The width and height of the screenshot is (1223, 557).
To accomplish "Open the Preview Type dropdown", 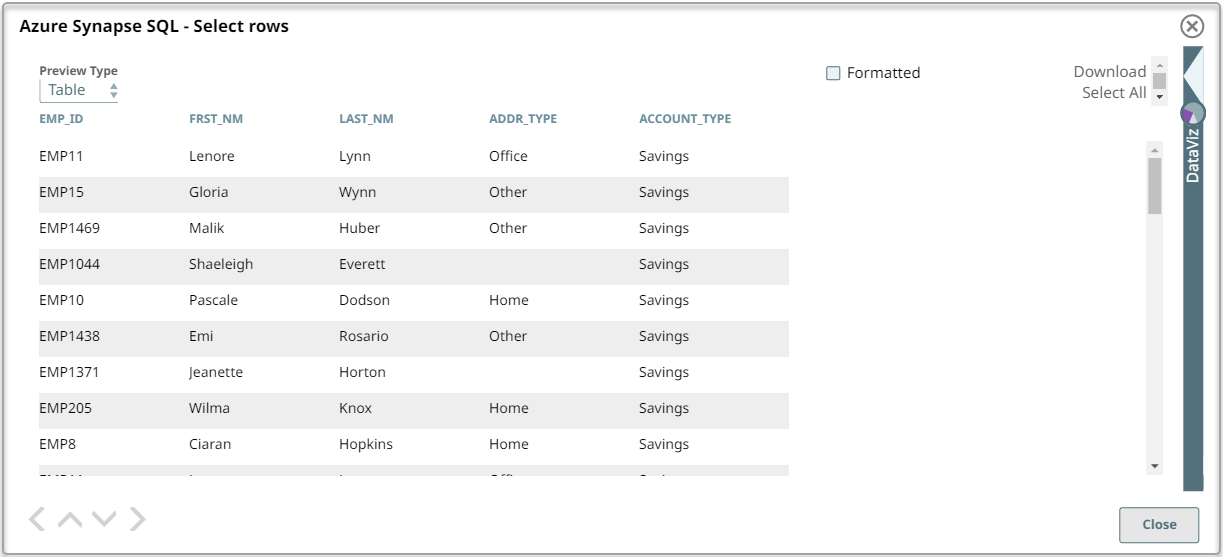I will click(79, 90).
